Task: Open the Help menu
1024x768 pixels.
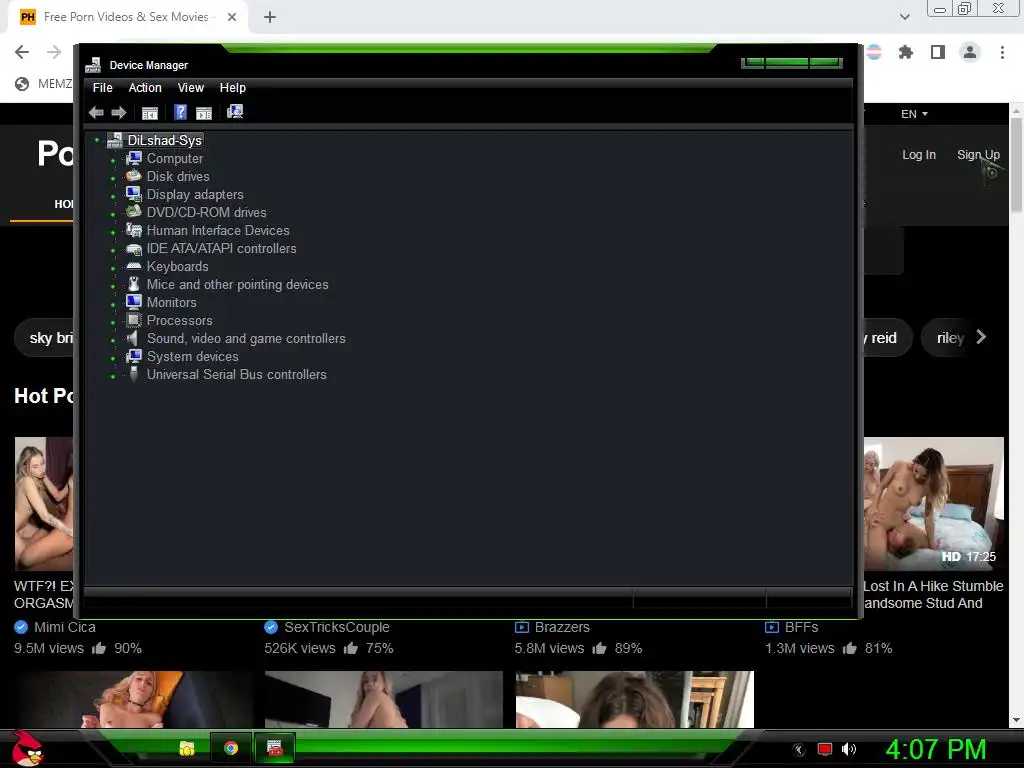Action: coord(232,88)
